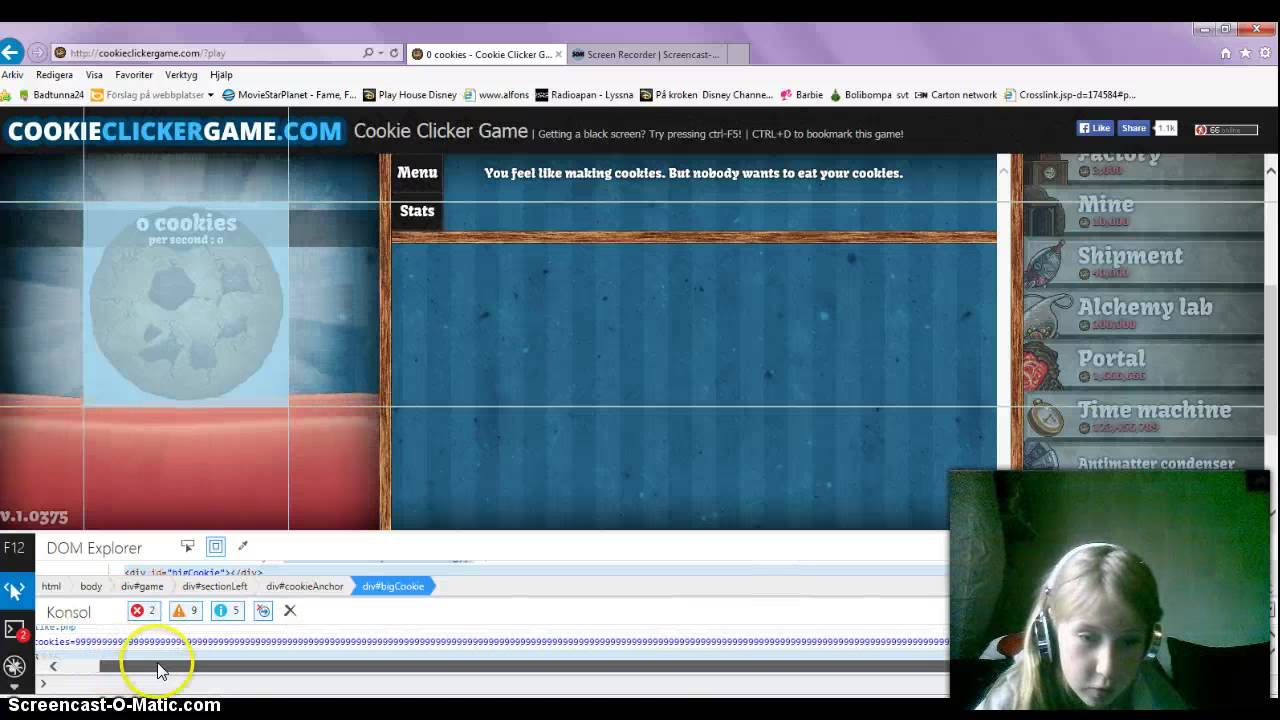Screen dimensions: 1280x720
Task: Expand the Förslag på webbplatser dropdown
Action: pos(210,95)
